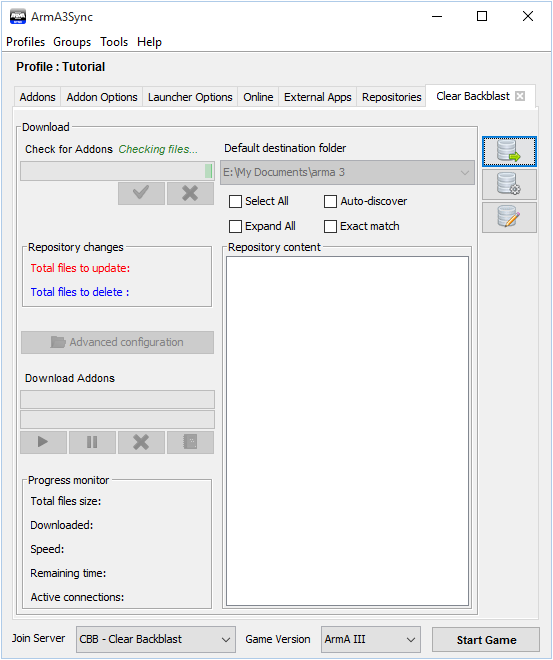Open the Profiles menu
Screen dimensions: 553x660
pos(26,42)
